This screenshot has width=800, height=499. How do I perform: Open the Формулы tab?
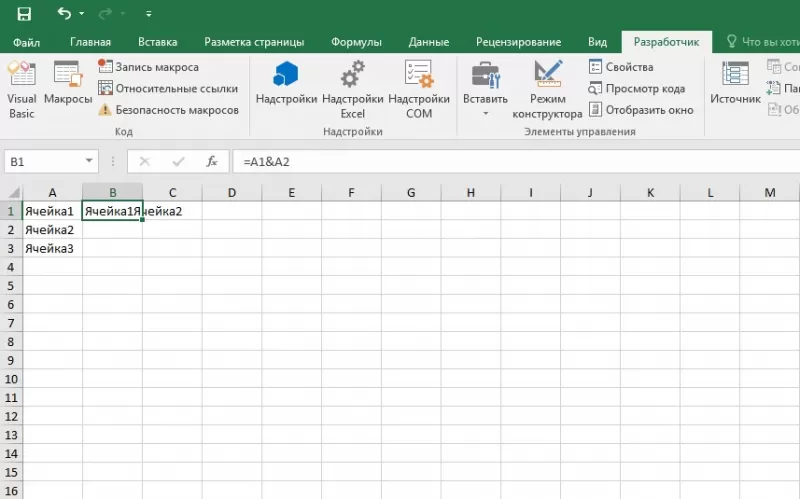[x=356, y=42]
